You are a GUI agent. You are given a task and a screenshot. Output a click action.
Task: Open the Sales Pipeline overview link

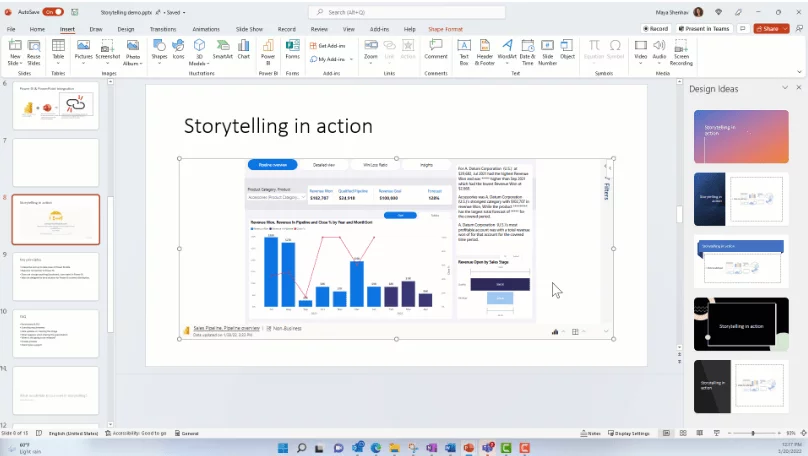(226, 327)
